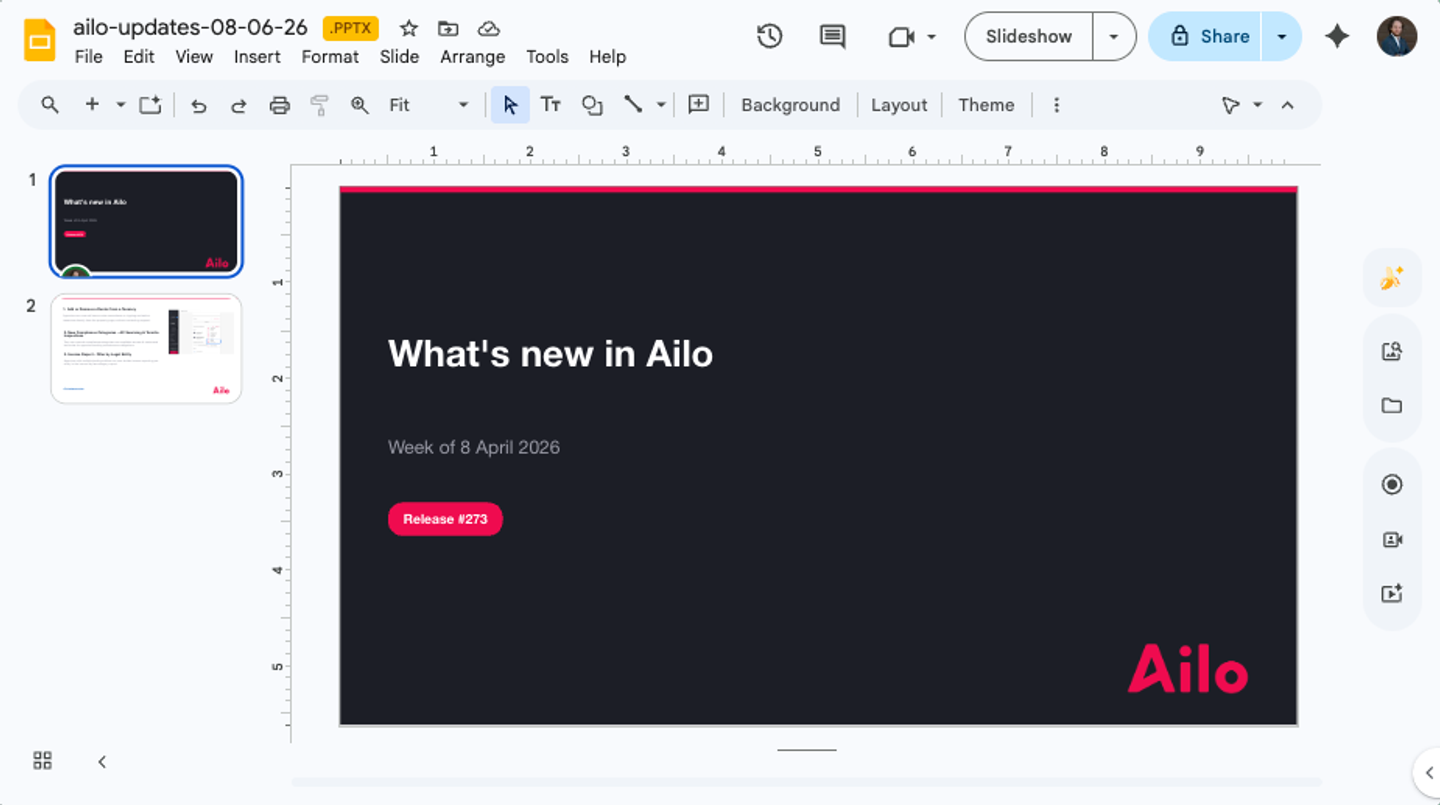The height and width of the screenshot is (805, 1440).
Task: Open the File menu
Action: click(x=88, y=57)
